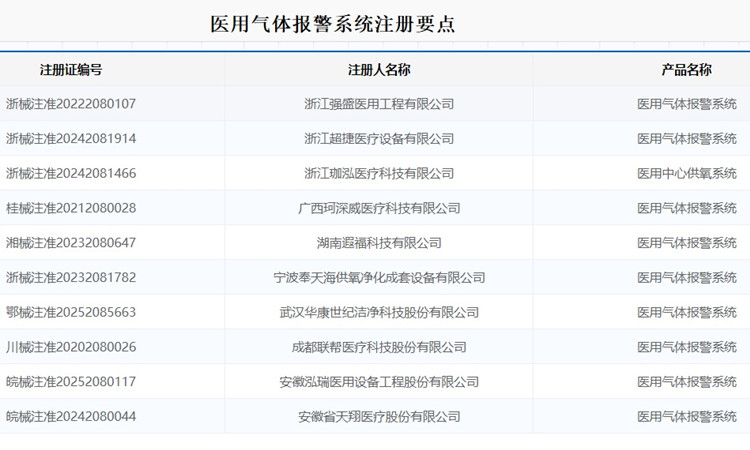Click registration number 浙械注准20242081466
This screenshot has width=750, height=450.
click(71, 174)
